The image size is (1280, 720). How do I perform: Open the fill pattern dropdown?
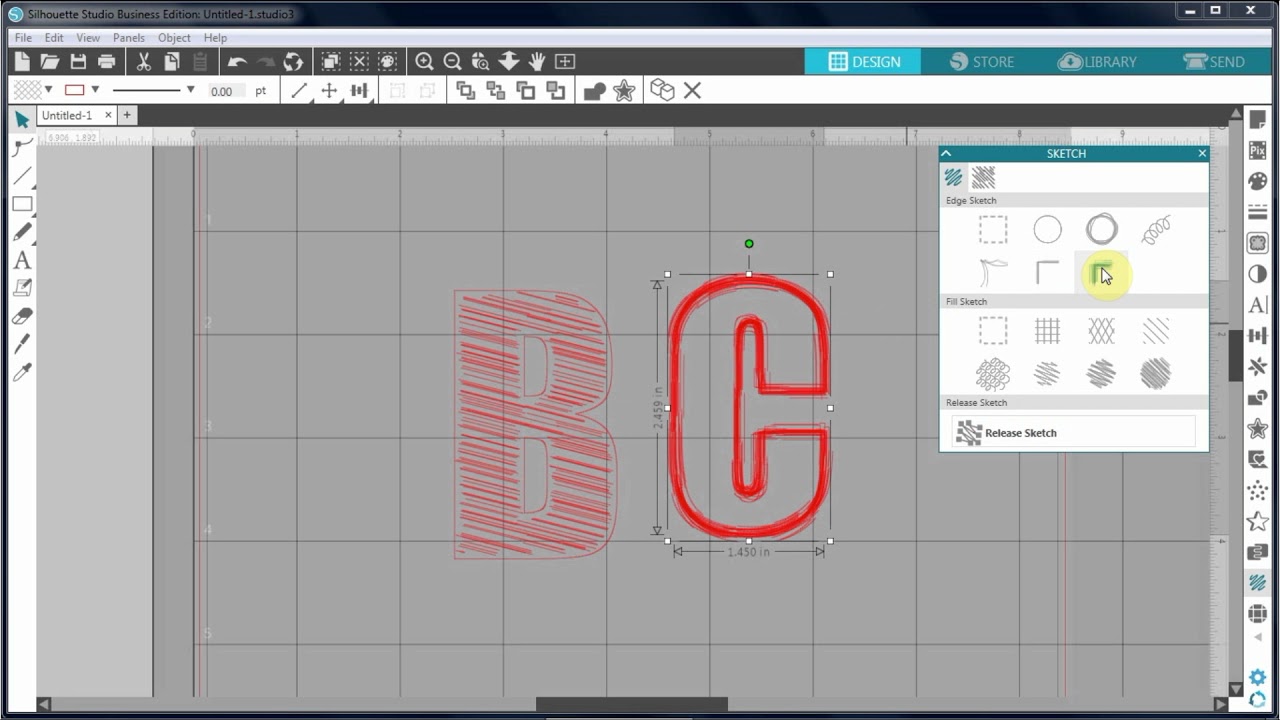[x=47, y=90]
